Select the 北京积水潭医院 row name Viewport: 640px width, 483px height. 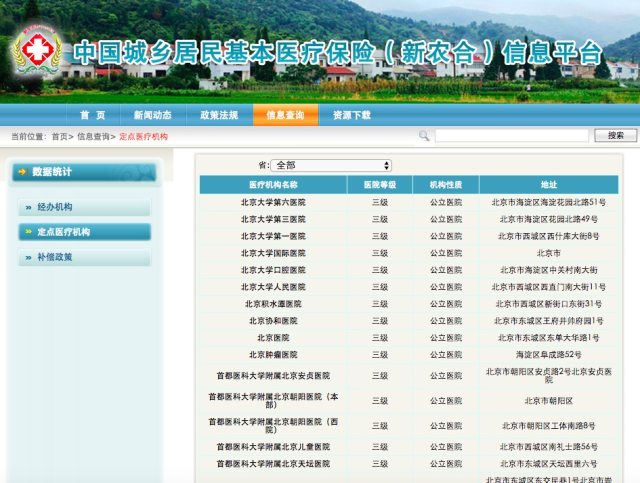[273, 304]
